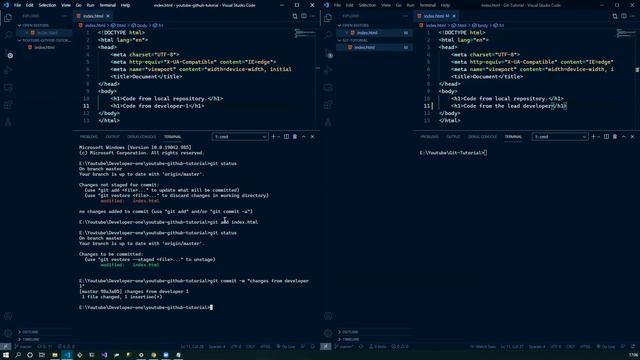Image resolution: width=640 pixels, height=360 pixels.
Task: Close index.html M tab in right window
Action: point(454,16)
